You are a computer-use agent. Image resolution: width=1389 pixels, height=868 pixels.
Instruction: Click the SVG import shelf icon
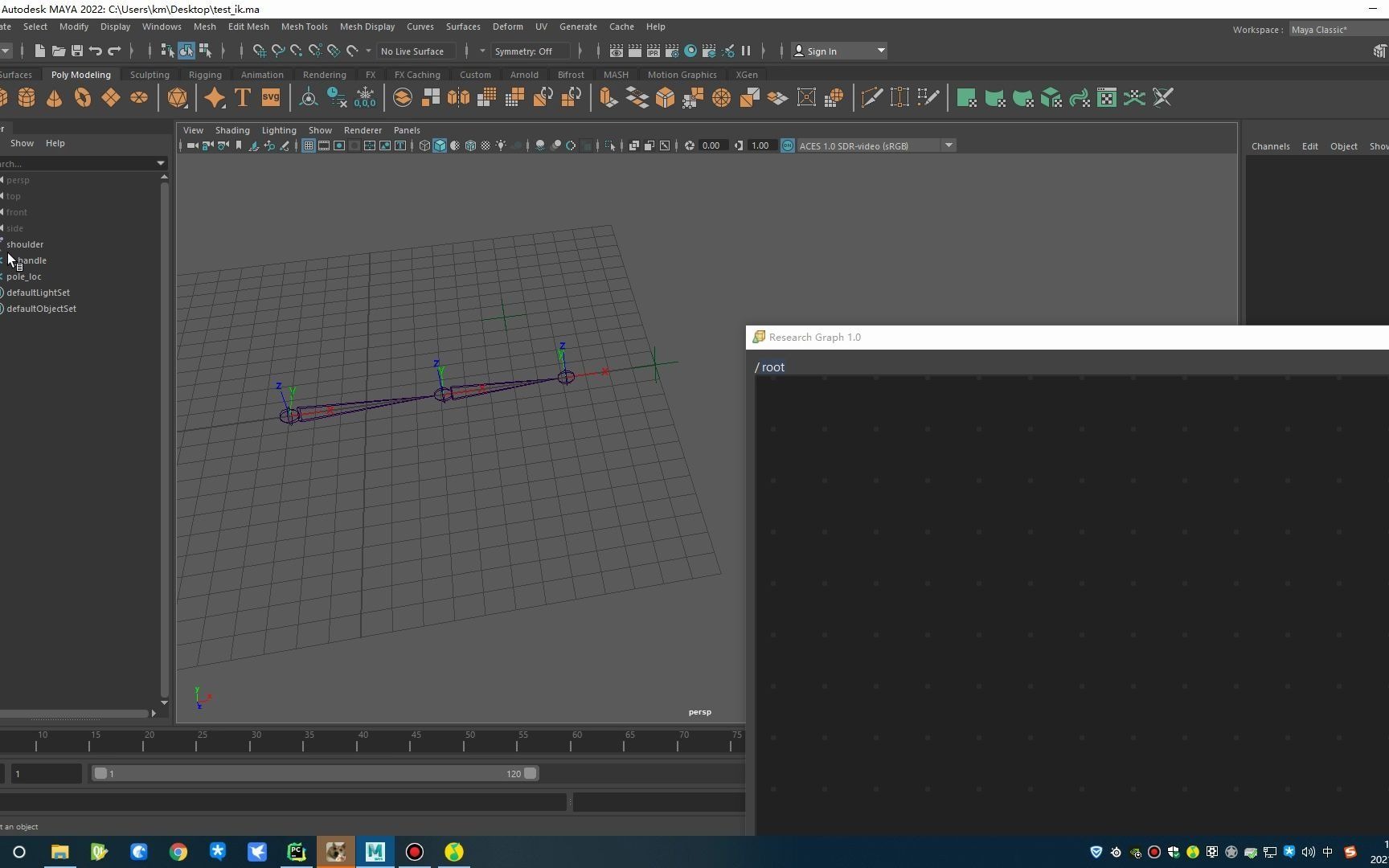click(271, 98)
